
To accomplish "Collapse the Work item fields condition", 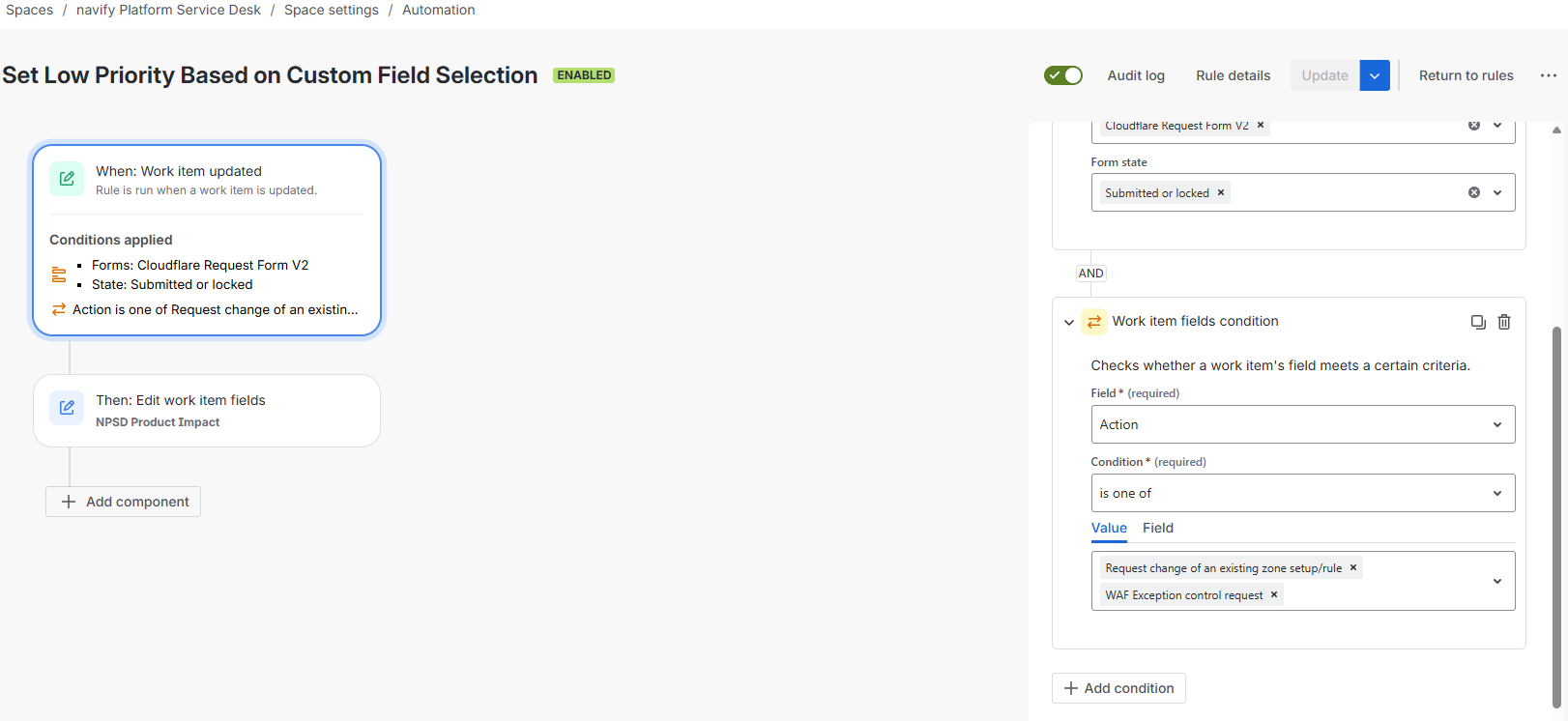I will (1069, 322).
